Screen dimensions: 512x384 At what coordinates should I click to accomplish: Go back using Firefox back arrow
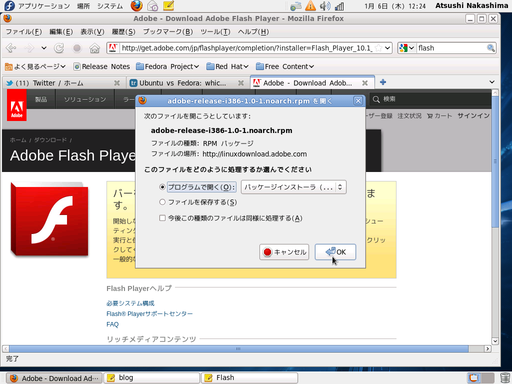11,48
